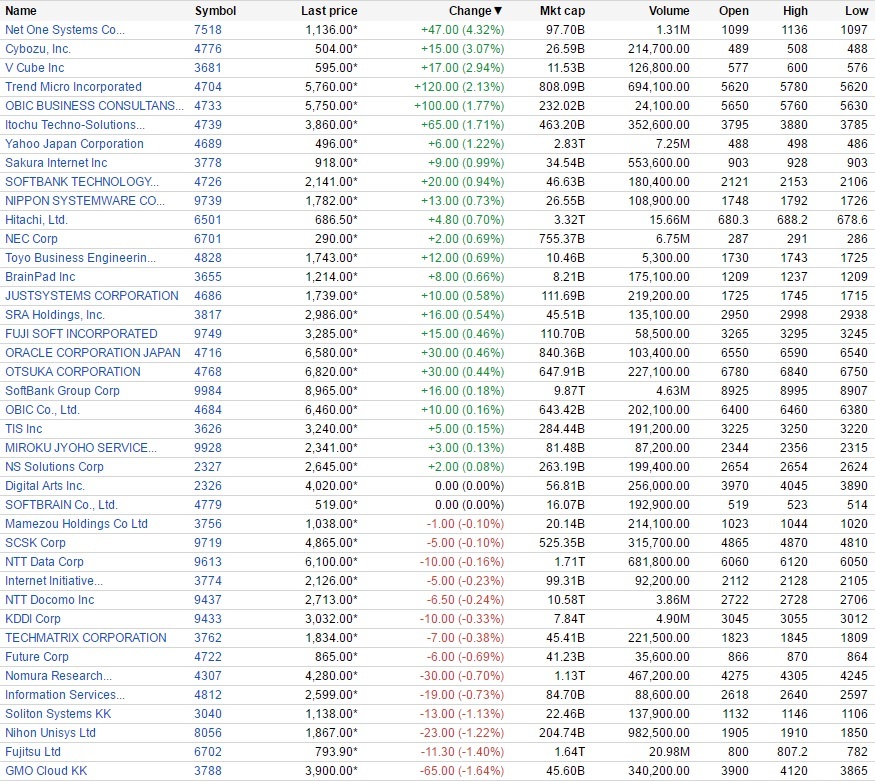Open OTSUKA CORPORATION link
875x781 pixels.
(73, 371)
